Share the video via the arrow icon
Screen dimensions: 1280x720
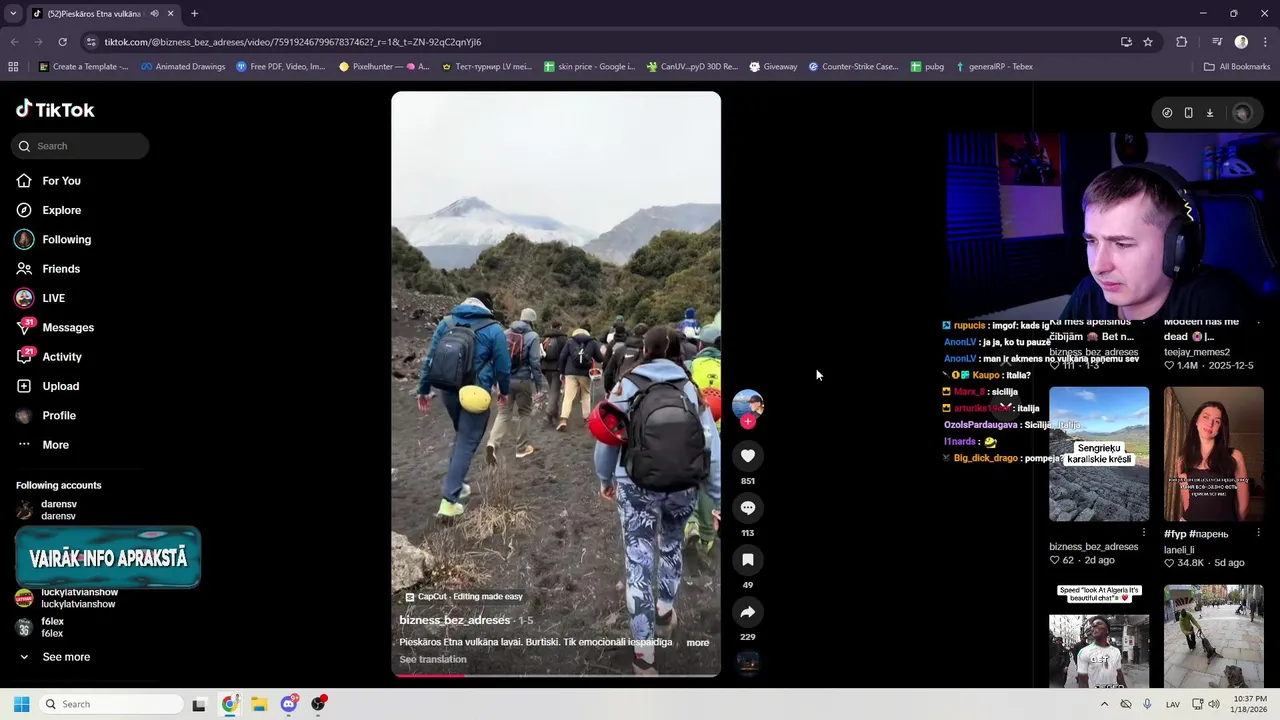[x=747, y=612]
